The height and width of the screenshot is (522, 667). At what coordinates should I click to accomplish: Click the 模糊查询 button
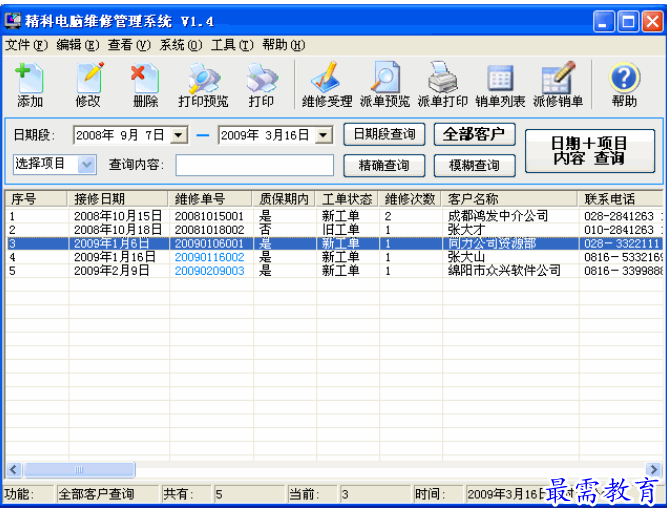point(474,165)
